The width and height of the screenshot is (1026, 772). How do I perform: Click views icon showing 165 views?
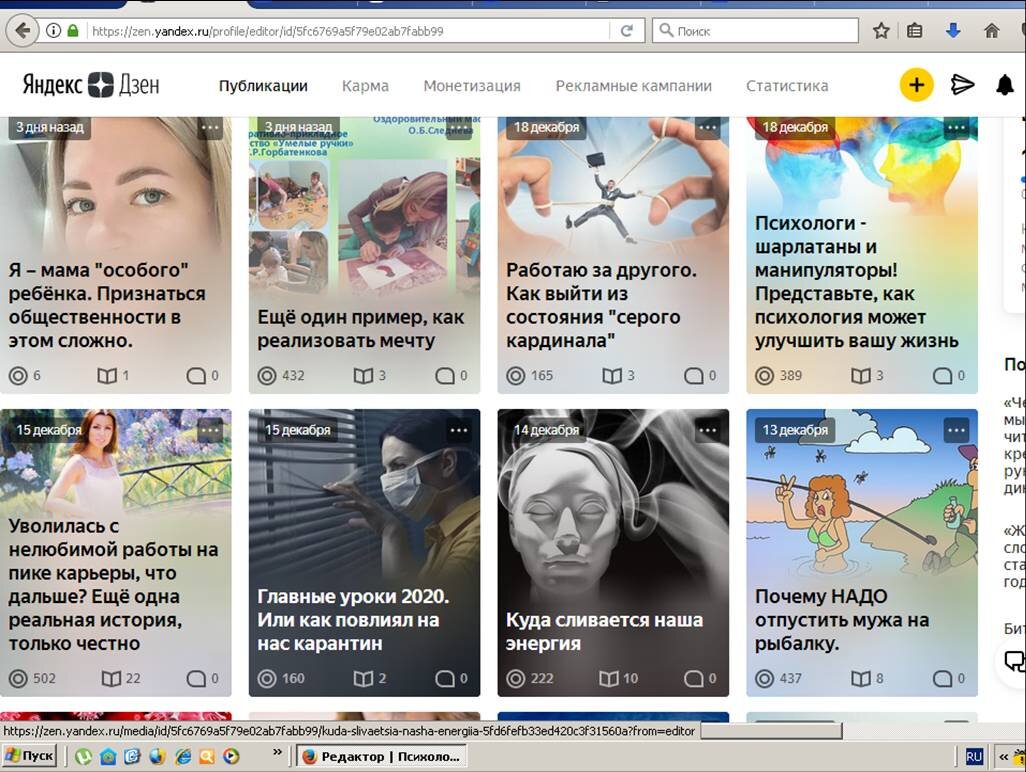pos(516,376)
